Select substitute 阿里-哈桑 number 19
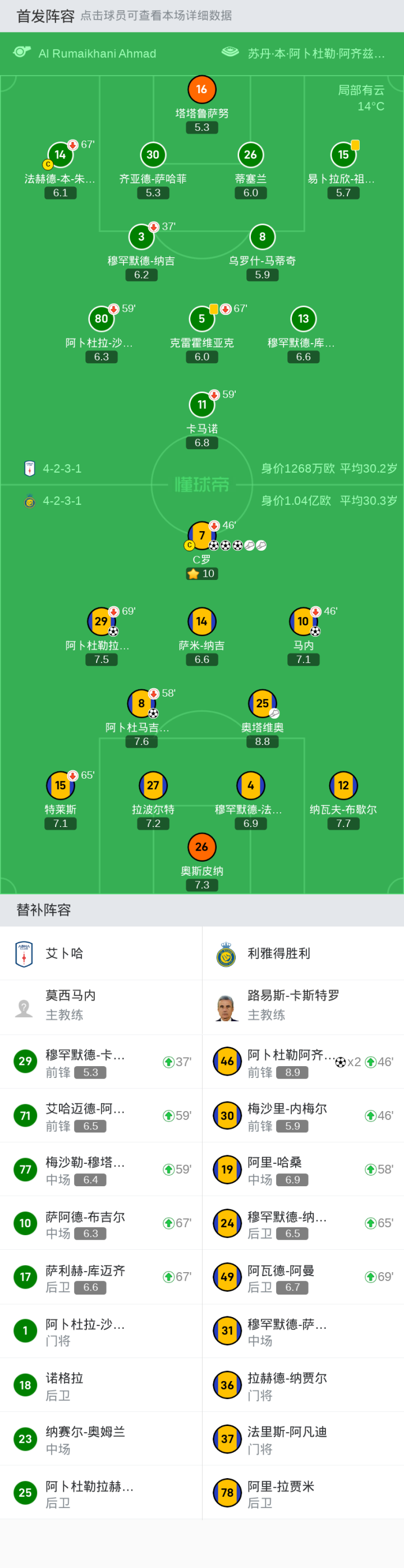This screenshot has height=1568, width=404. (226, 1169)
